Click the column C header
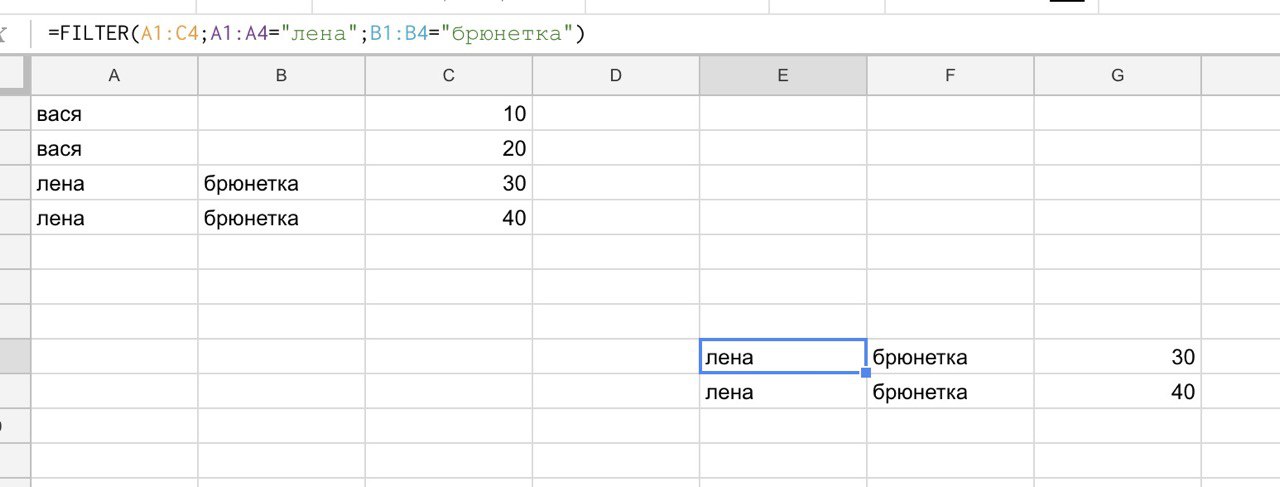This screenshot has width=1280, height=487. (448, 76)
